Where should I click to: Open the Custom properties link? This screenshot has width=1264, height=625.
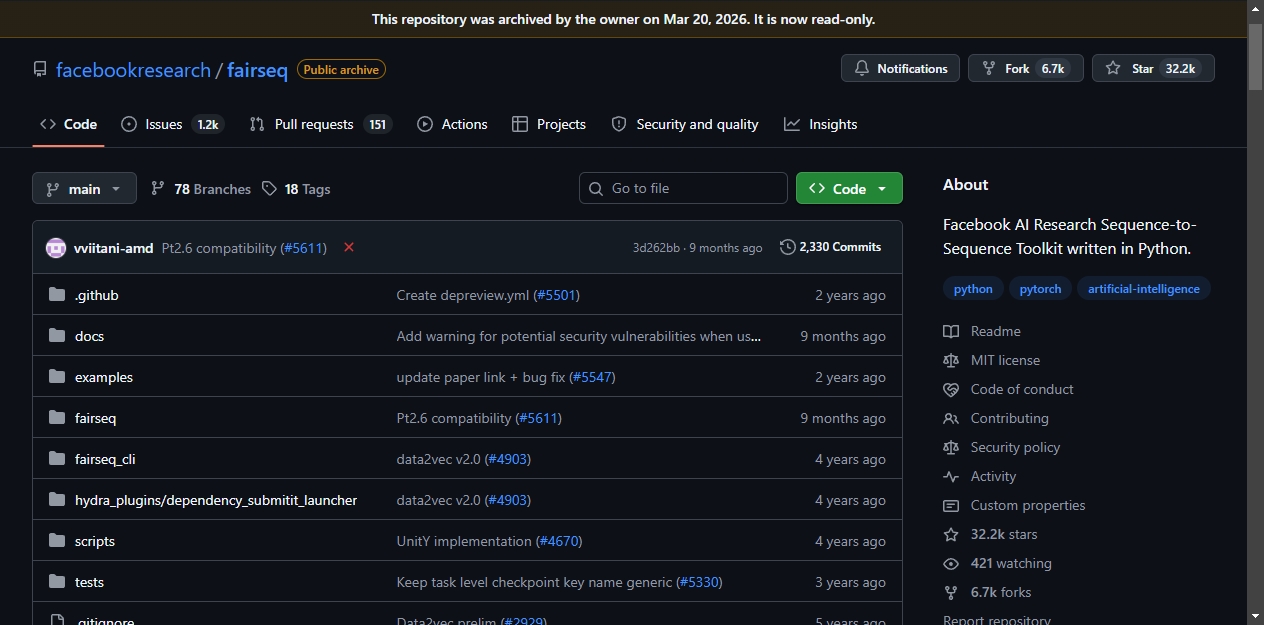coord(1027,505)
